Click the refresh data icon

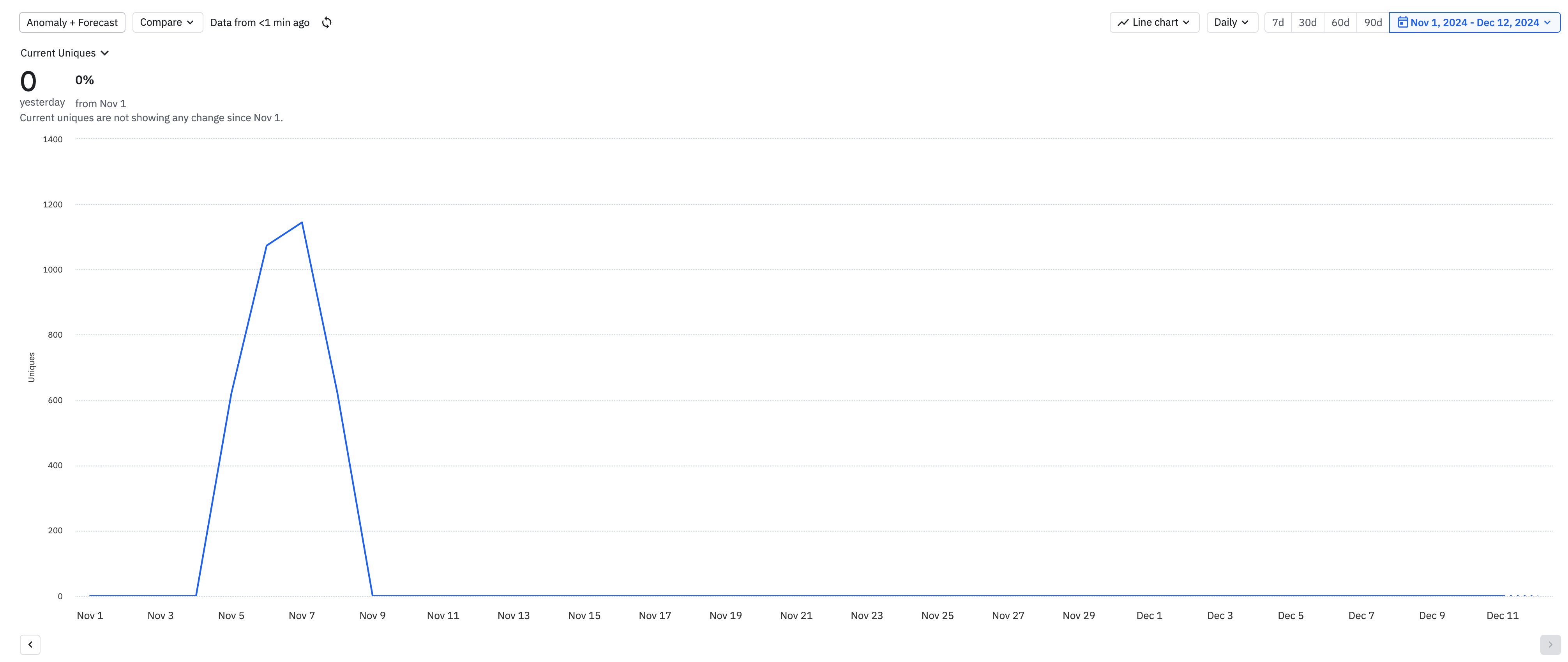click(x=327, y=23)
